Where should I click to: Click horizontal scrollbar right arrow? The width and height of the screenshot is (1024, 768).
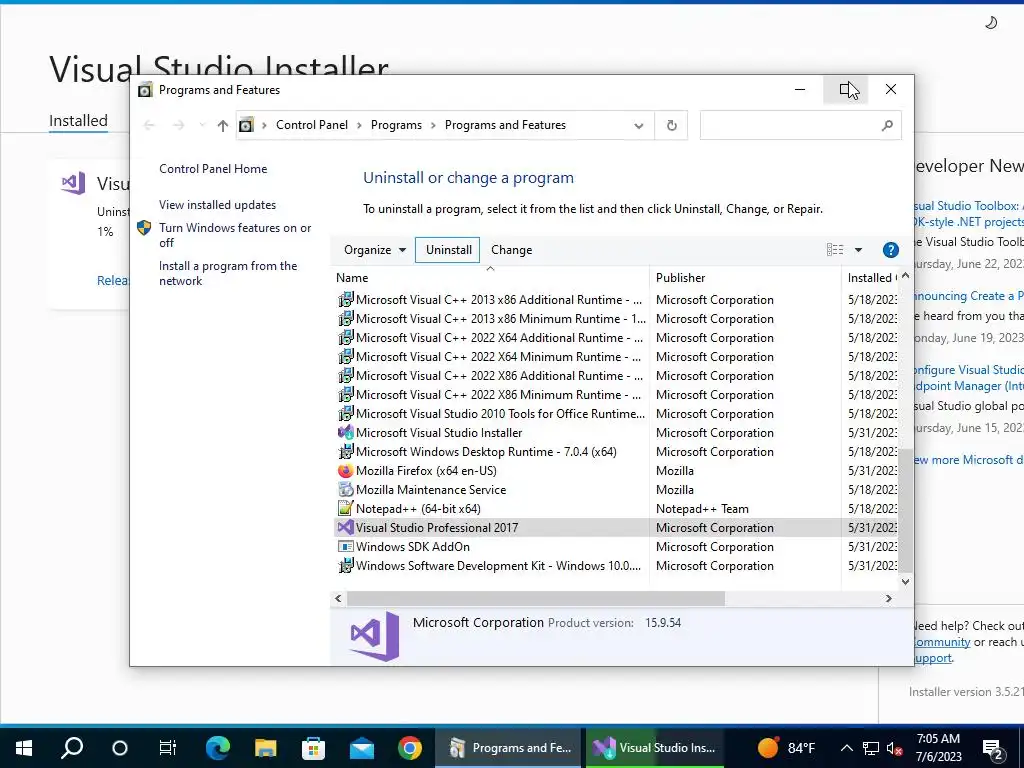888,598
